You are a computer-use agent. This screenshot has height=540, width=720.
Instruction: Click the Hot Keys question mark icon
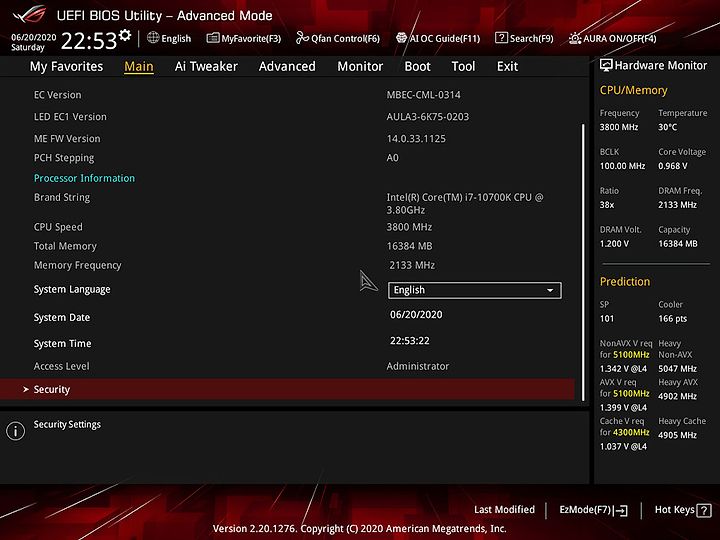click(704, 510)
